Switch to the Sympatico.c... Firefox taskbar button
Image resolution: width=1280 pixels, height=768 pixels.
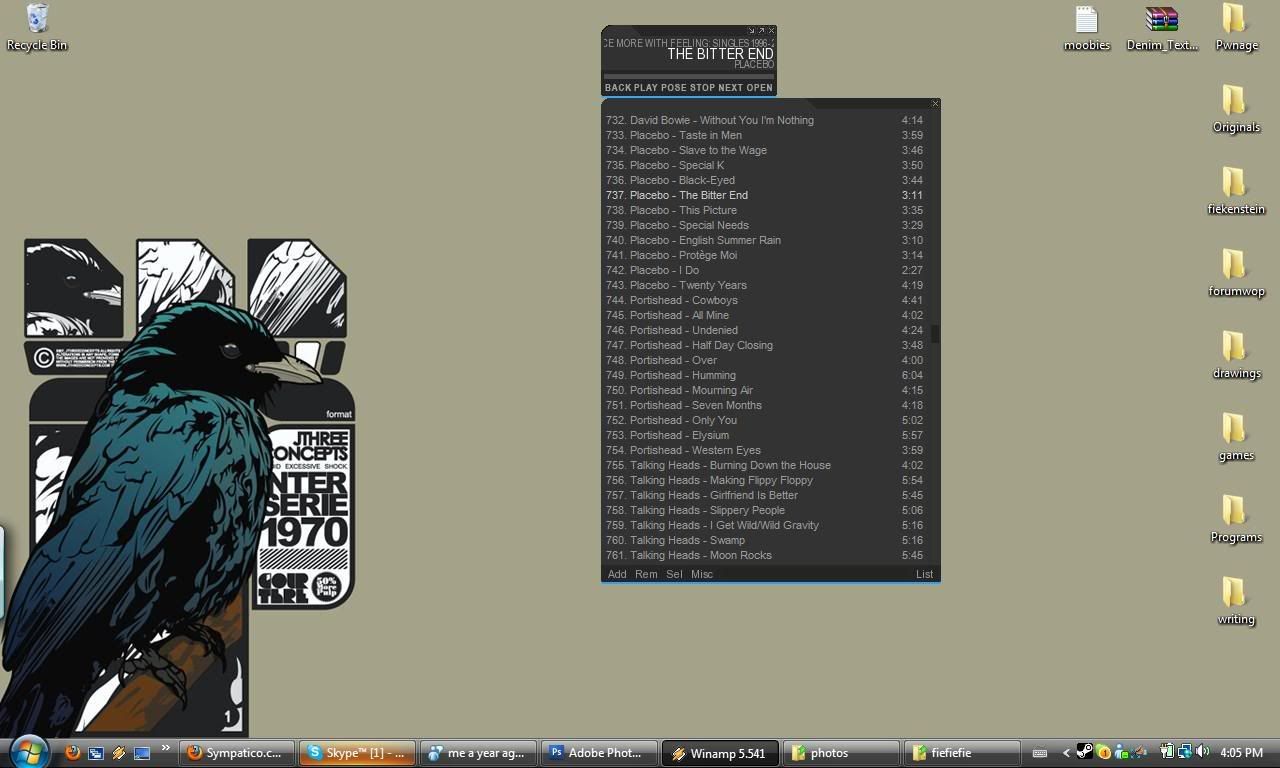238,753
